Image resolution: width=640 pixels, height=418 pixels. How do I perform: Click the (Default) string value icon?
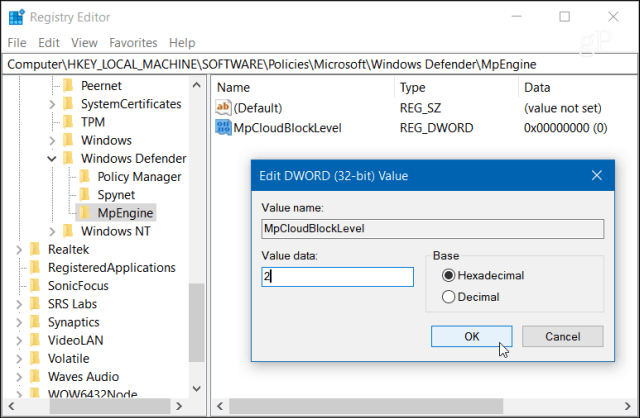[223, 108]
